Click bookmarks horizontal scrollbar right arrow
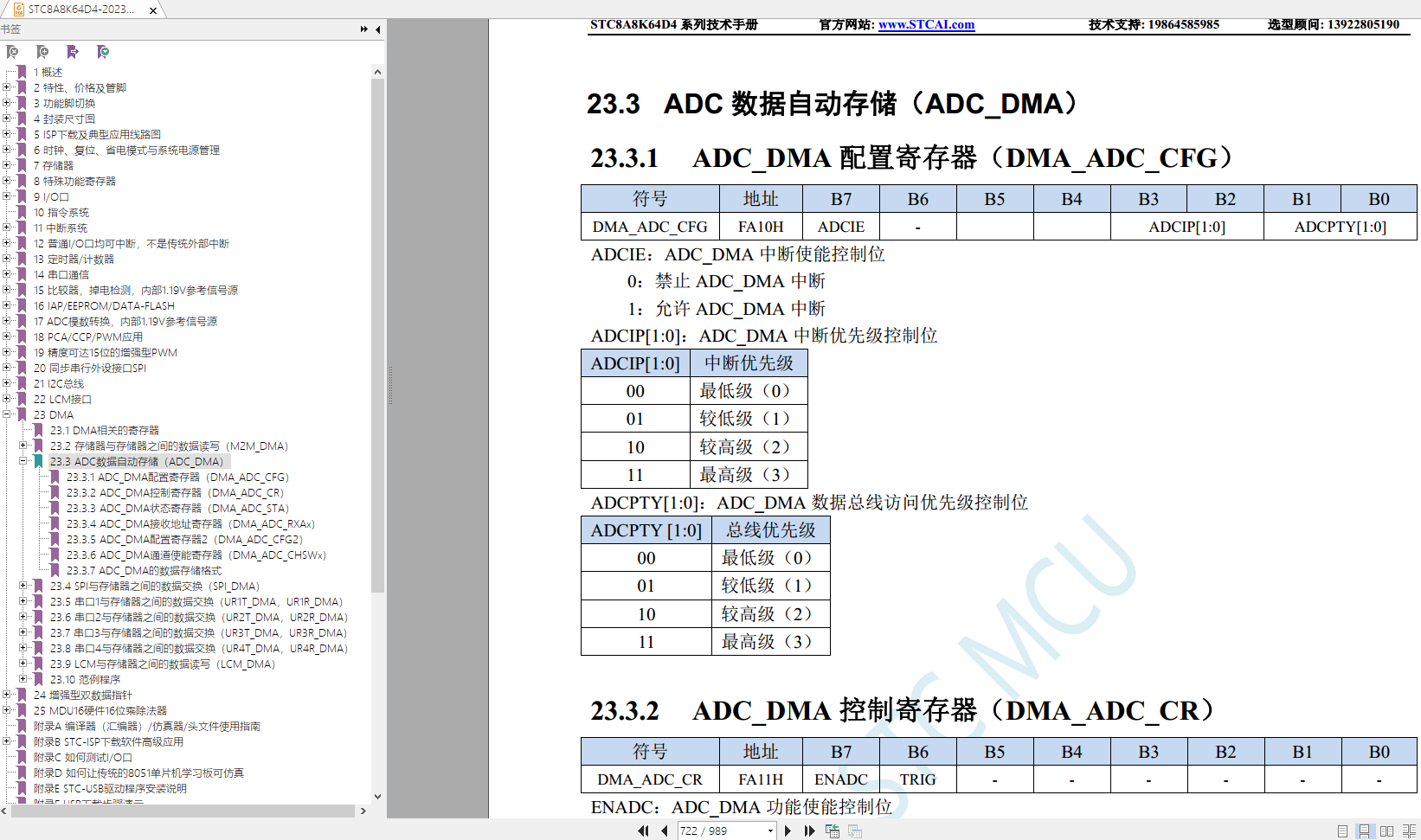Viewport: 1421px width, 840px height. (363, 811)
